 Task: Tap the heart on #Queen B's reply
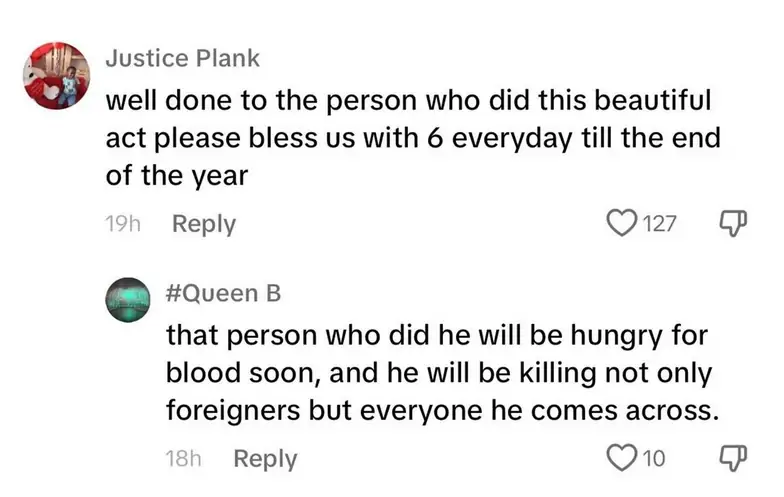(623, 458)
